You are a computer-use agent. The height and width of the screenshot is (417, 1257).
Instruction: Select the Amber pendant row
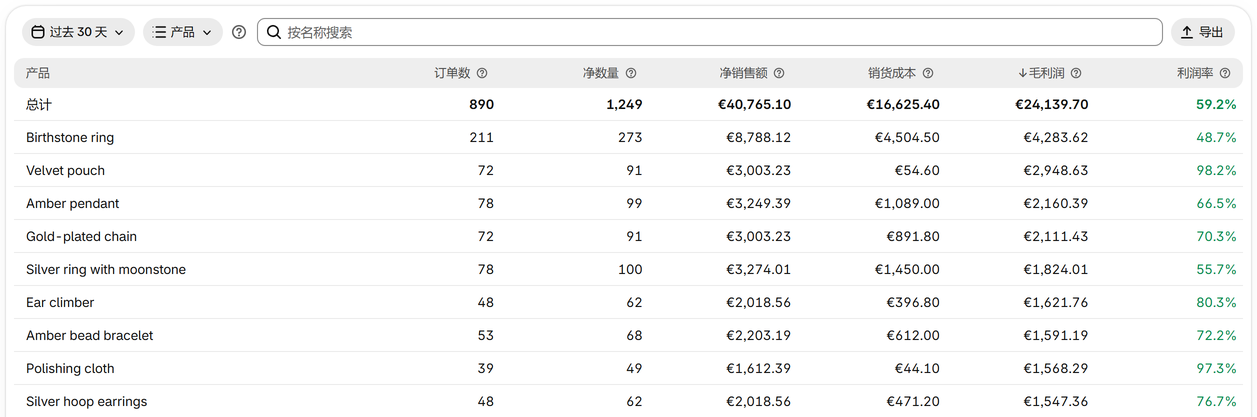(x=628, y=203)
